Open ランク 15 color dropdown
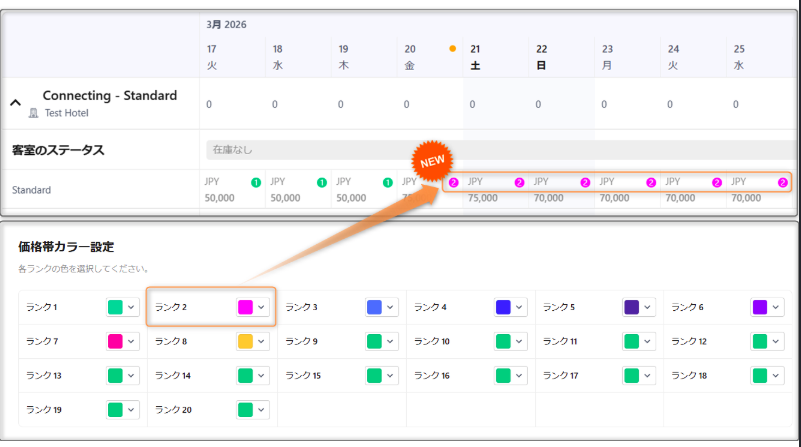This screenshot has height=447, width=801. [x=382, y=375]
